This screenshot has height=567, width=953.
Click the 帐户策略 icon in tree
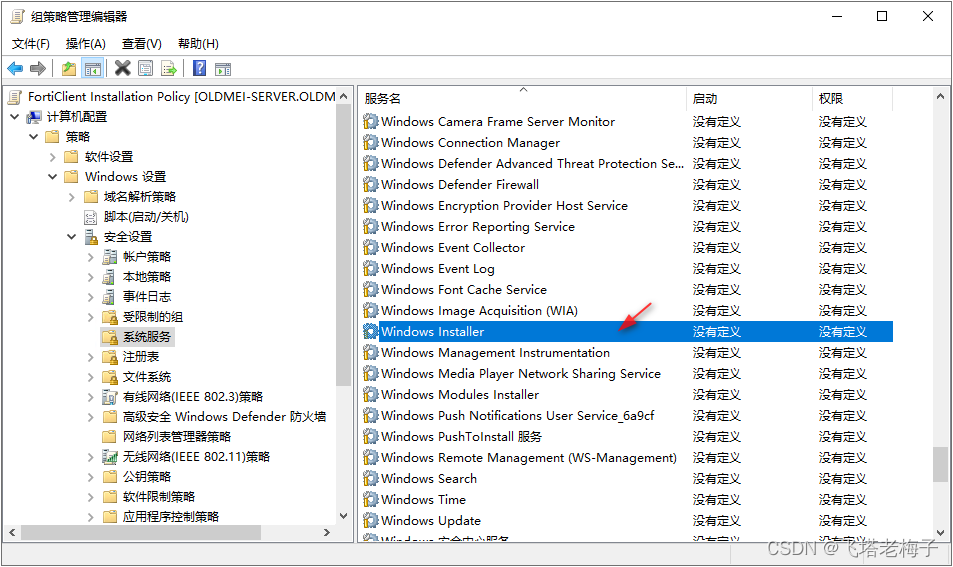coord(109,257)
